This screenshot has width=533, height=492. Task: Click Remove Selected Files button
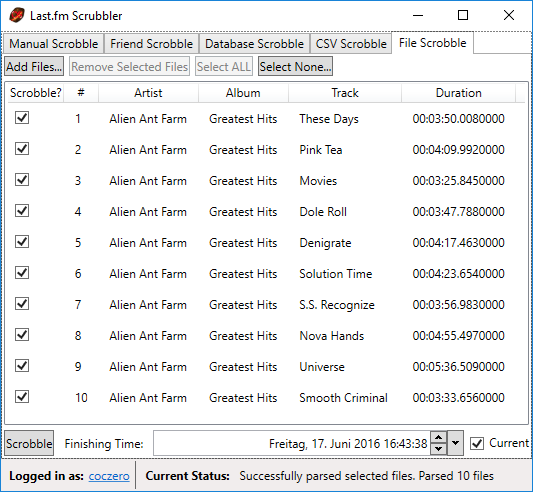[x=130, y=66]
